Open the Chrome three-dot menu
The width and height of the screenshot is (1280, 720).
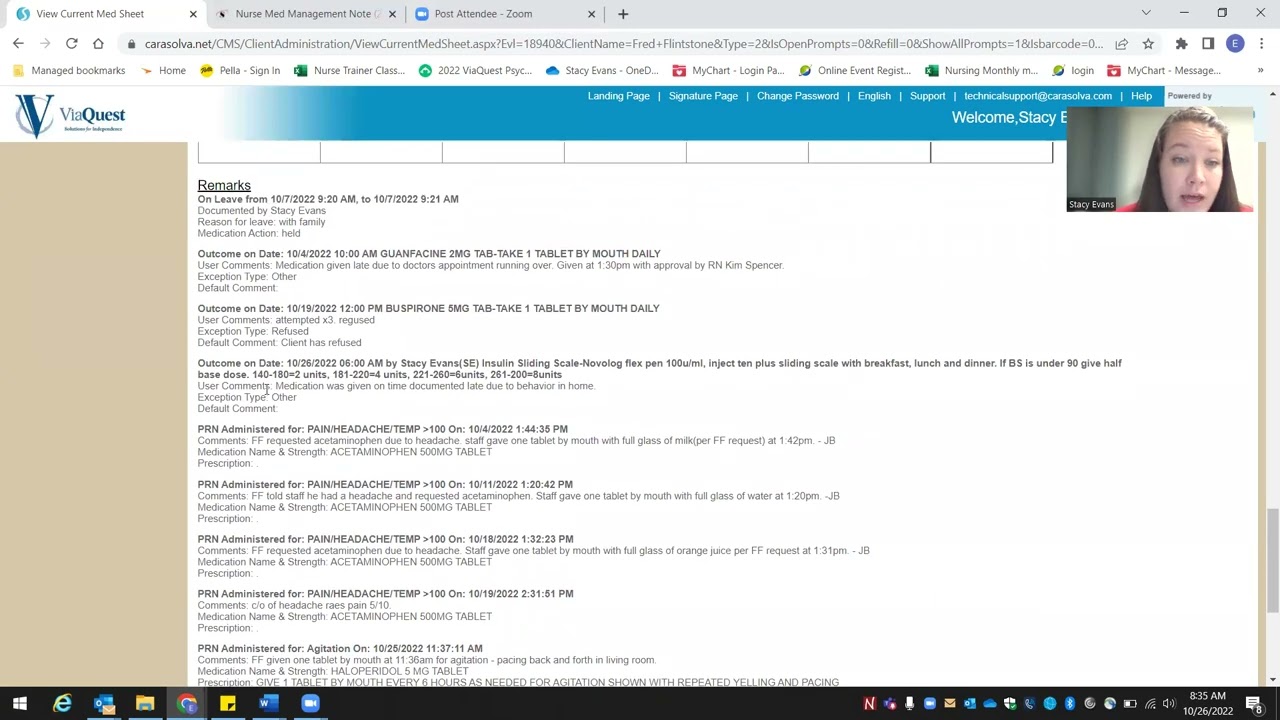(1262, 44)
